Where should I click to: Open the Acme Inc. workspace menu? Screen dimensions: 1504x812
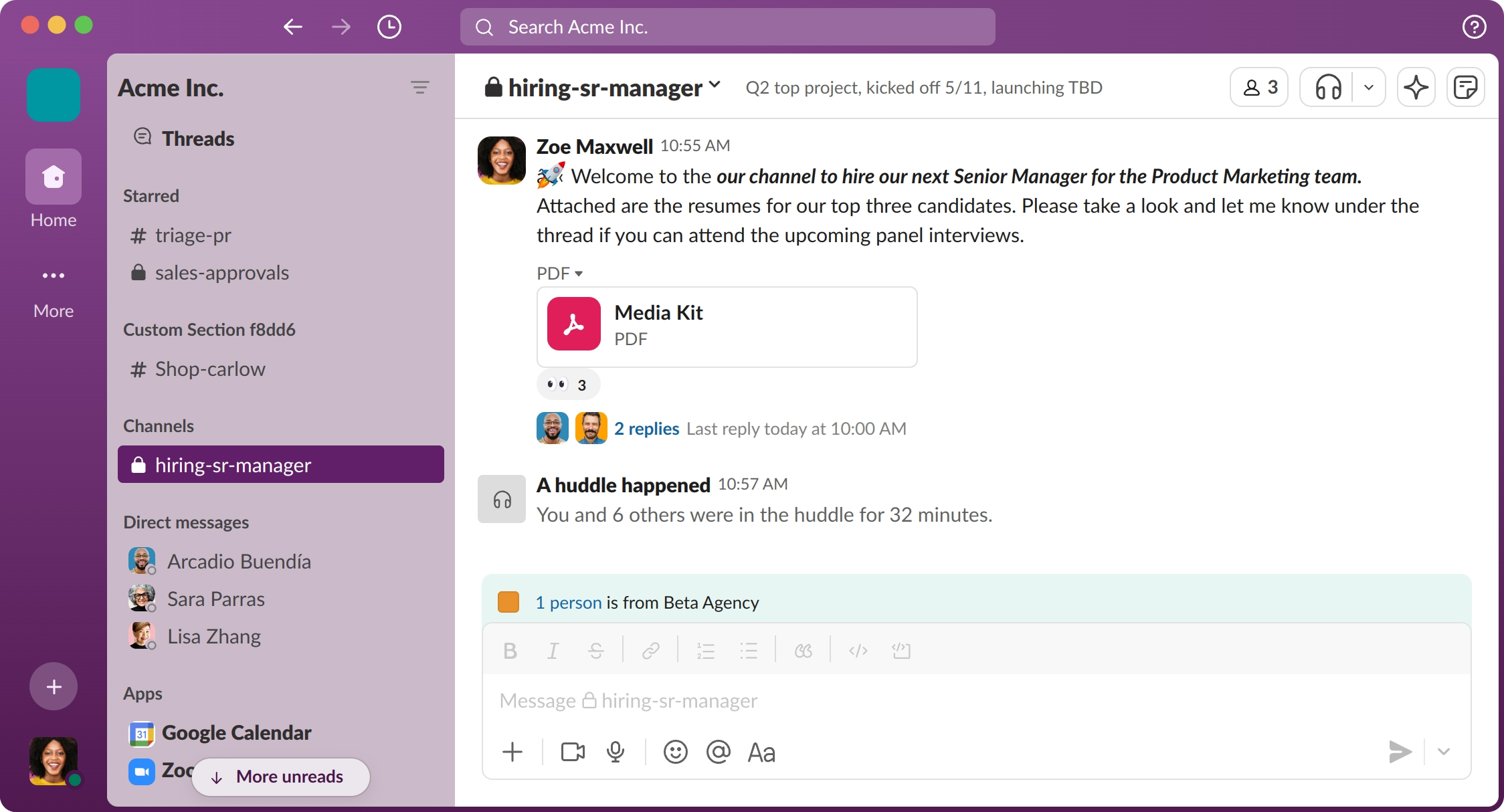171,88
